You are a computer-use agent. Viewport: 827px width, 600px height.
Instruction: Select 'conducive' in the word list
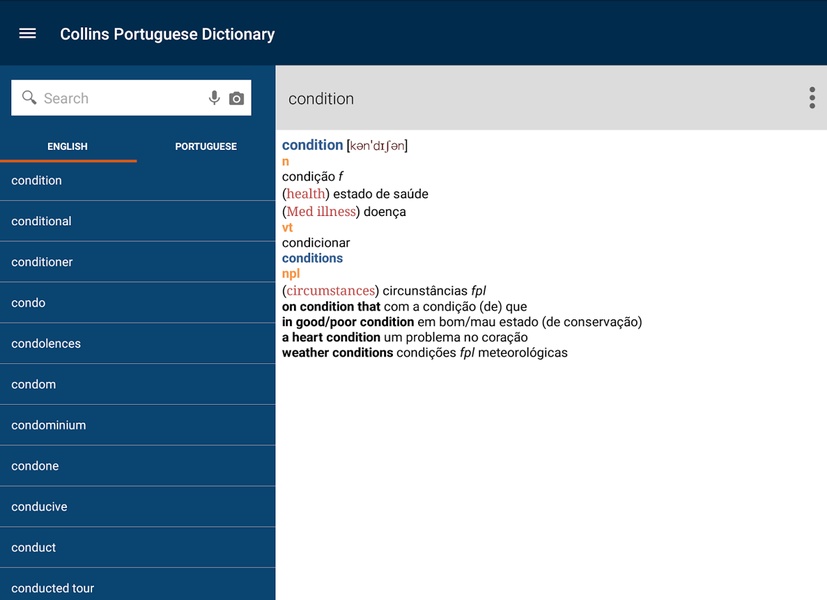pos(138,507)
